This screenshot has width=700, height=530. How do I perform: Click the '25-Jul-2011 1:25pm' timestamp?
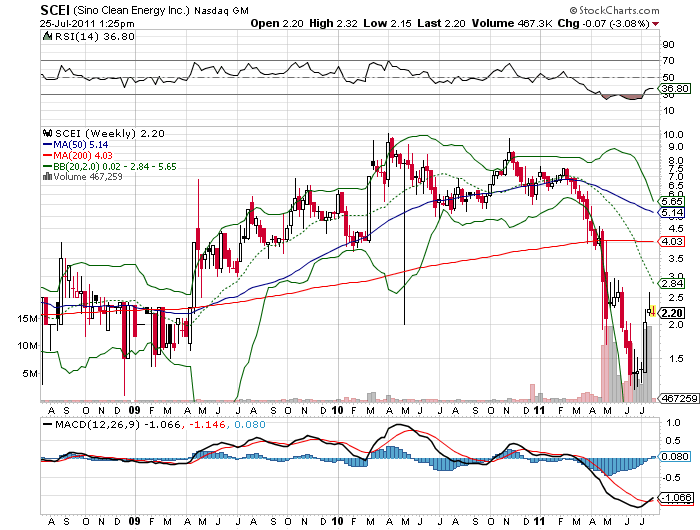pyautogui.click(x=87, y=24)
